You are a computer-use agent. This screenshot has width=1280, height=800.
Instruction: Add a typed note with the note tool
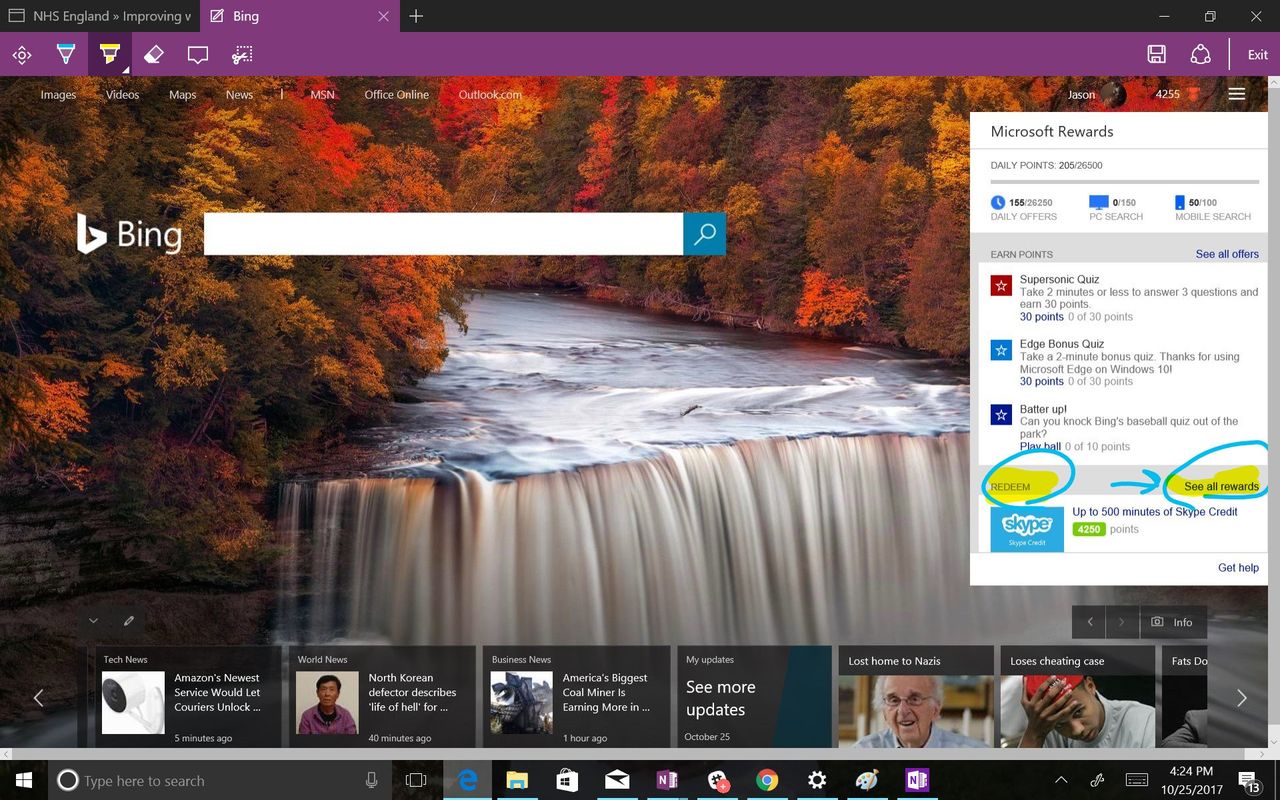(198, 55)
